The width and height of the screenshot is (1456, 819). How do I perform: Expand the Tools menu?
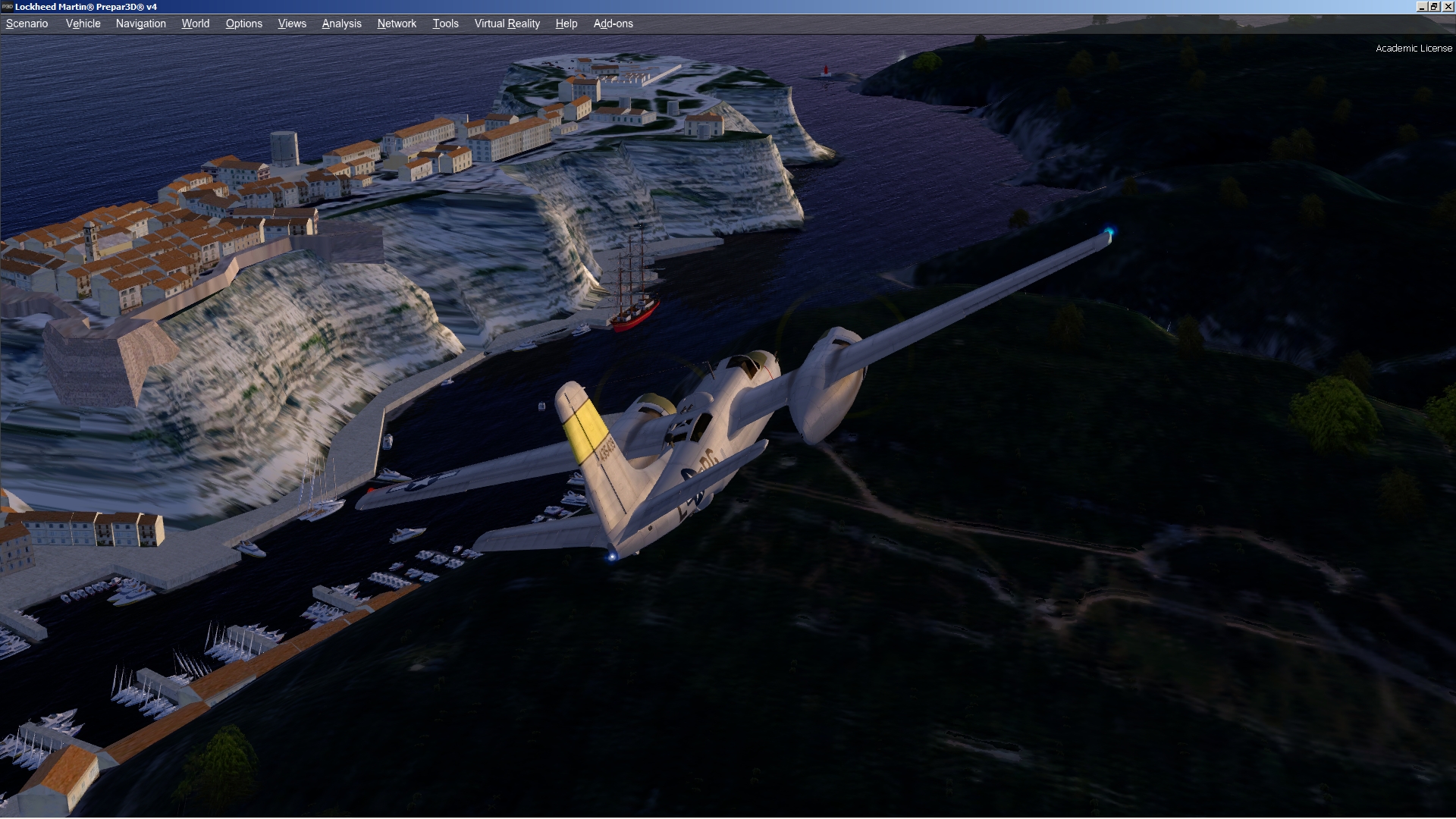pos(445,24)
